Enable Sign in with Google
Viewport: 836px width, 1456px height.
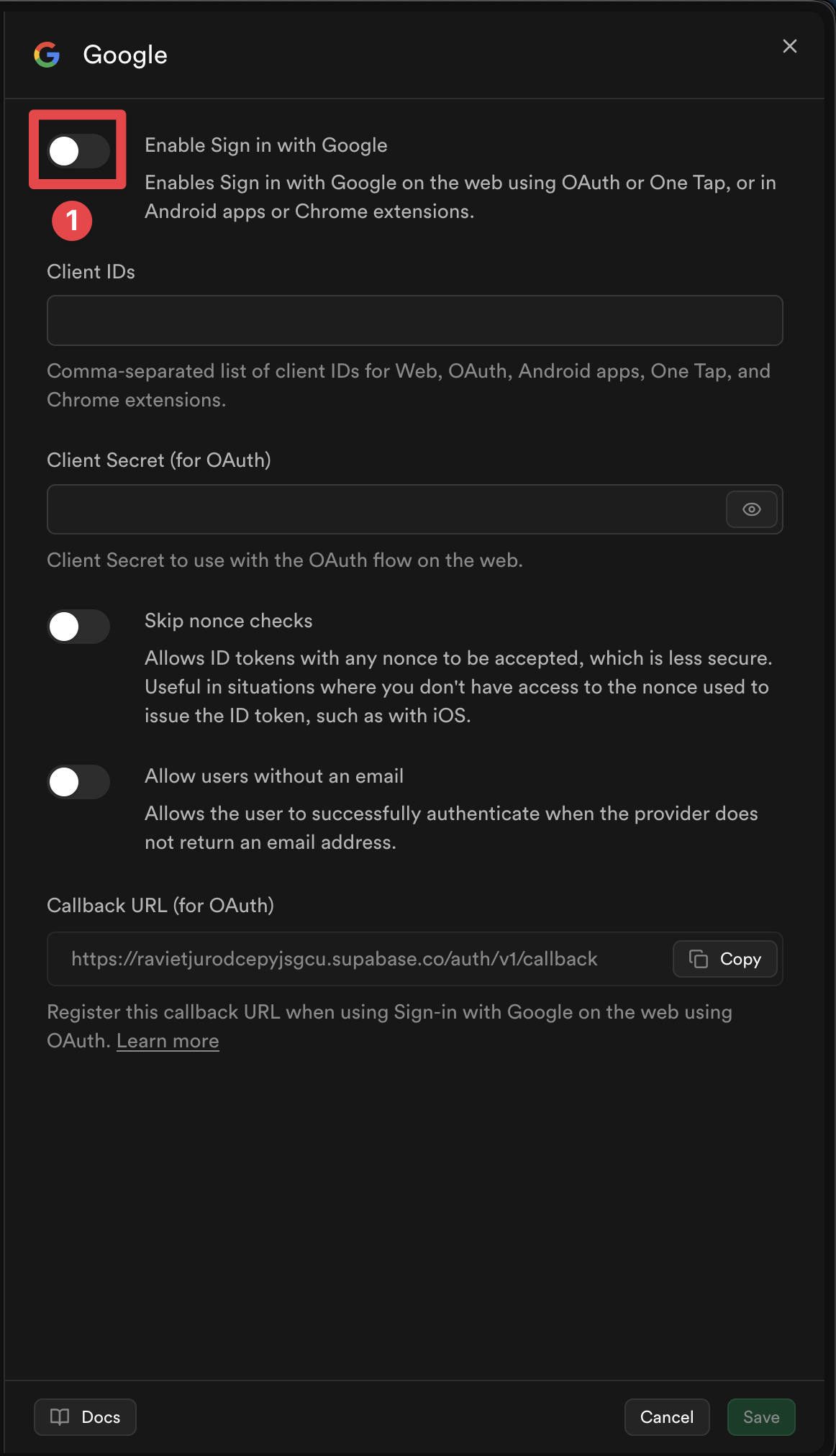tap(78, 150)
